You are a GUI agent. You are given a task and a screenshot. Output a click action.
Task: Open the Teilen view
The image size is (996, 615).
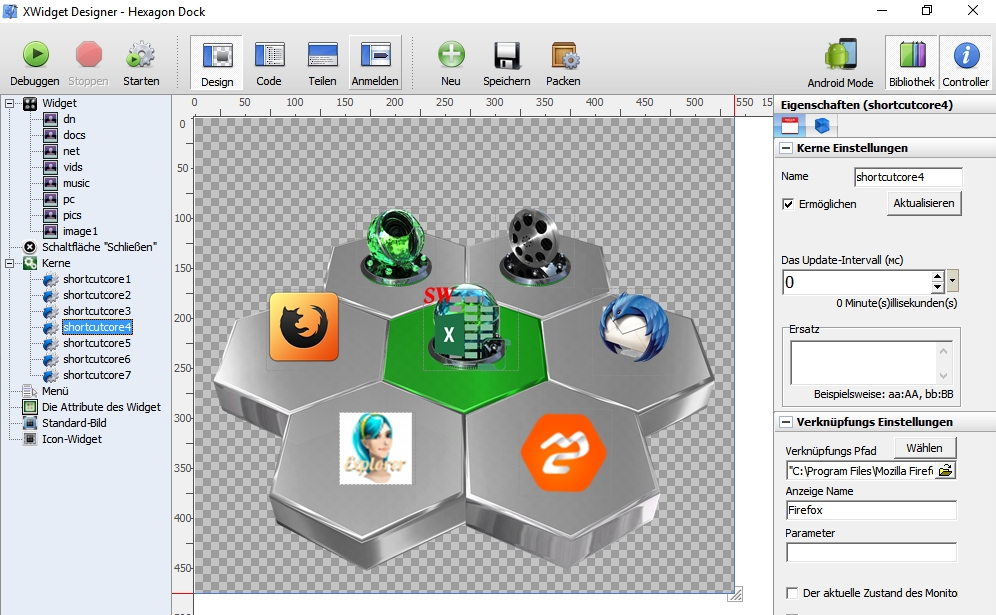click(323, 62)
